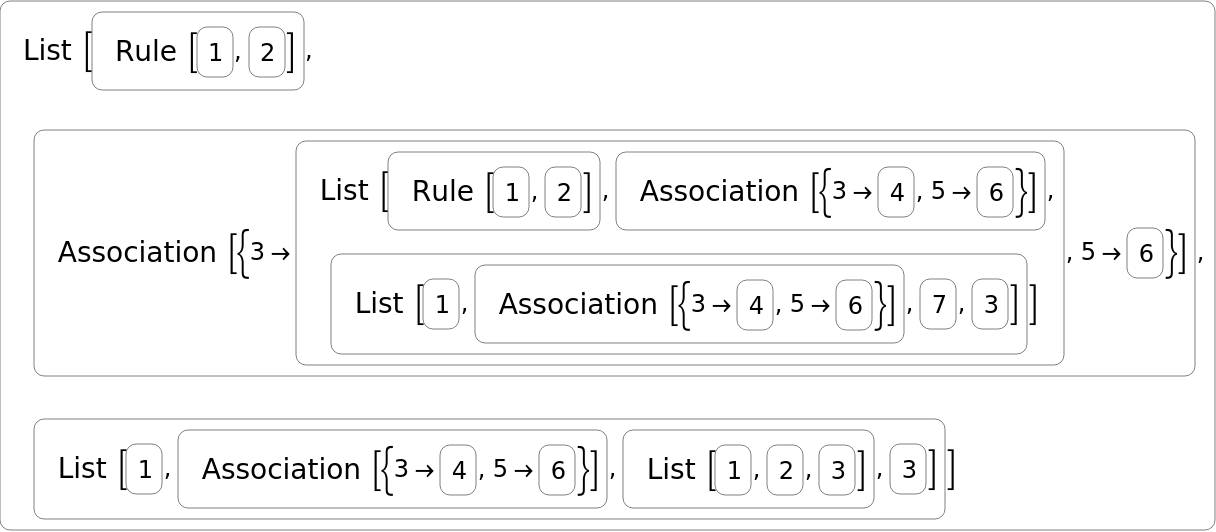Select the last box 3 in the bottom row

point(908,469)
